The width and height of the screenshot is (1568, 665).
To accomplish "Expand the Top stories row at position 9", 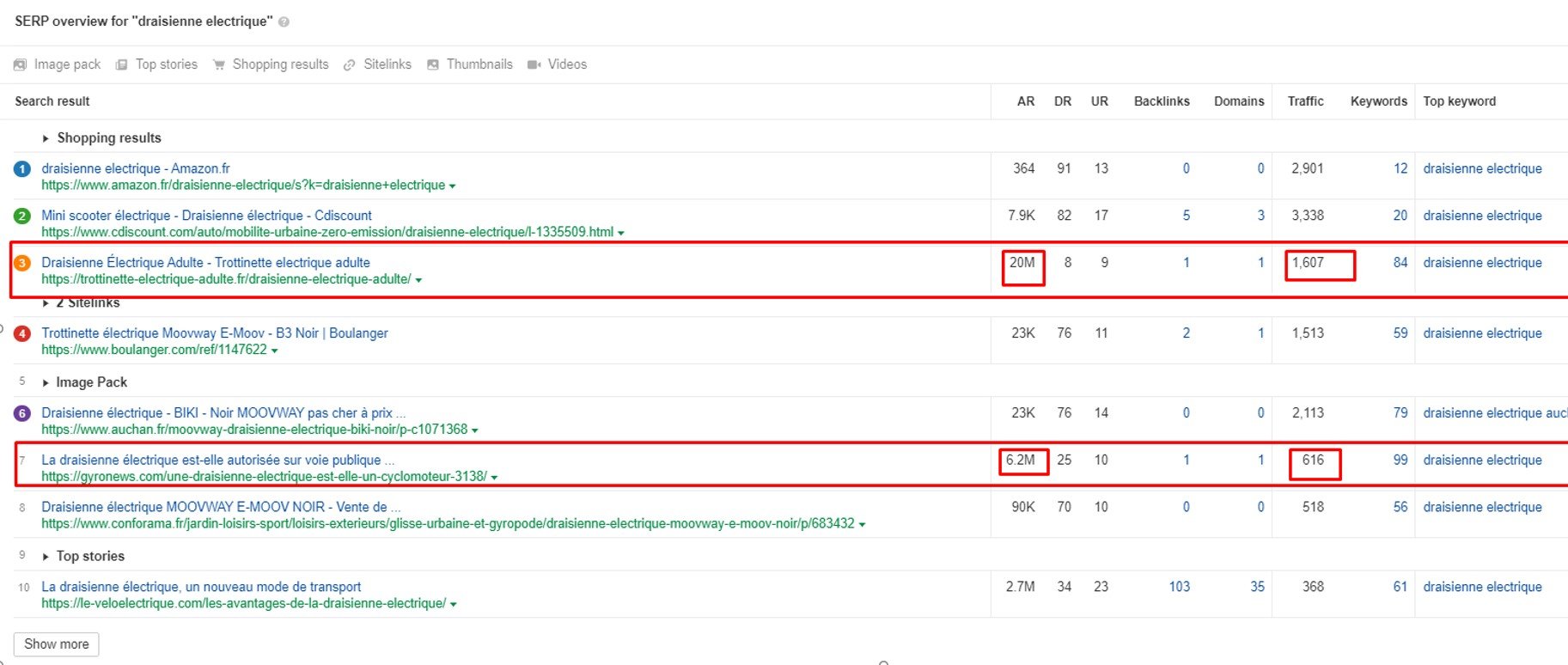I will tap(46, 557).
